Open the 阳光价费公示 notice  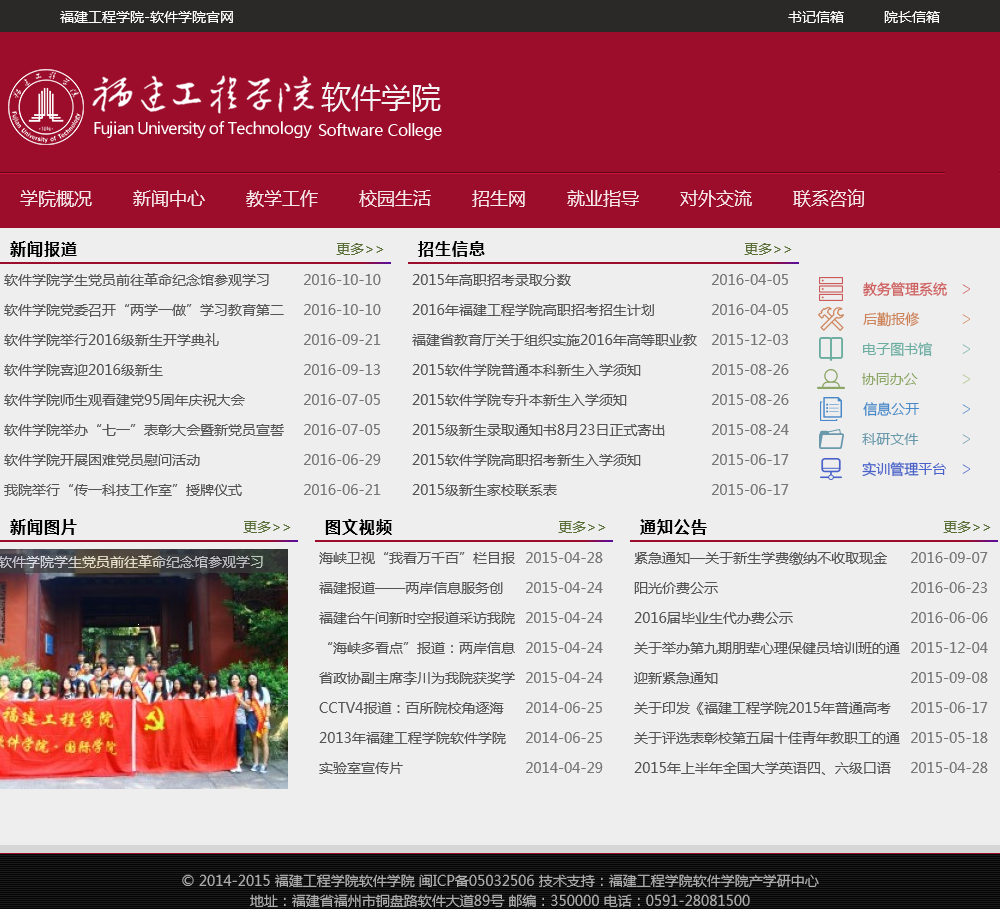(x=676, y=588)
